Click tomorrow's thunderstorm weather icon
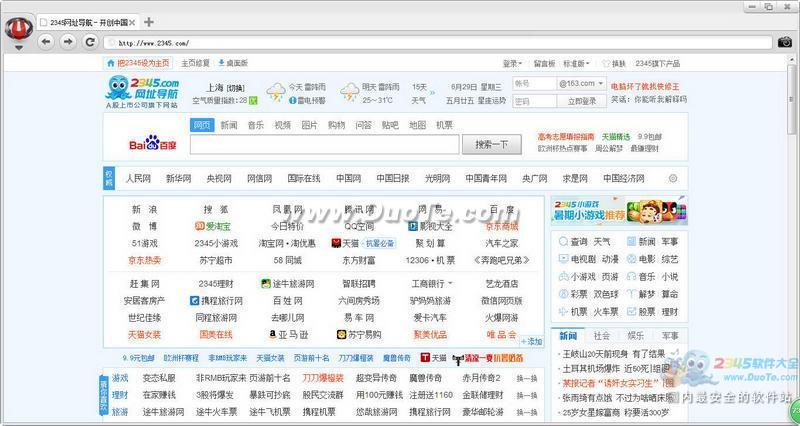 pyautogui.click(x=349, y=92)
